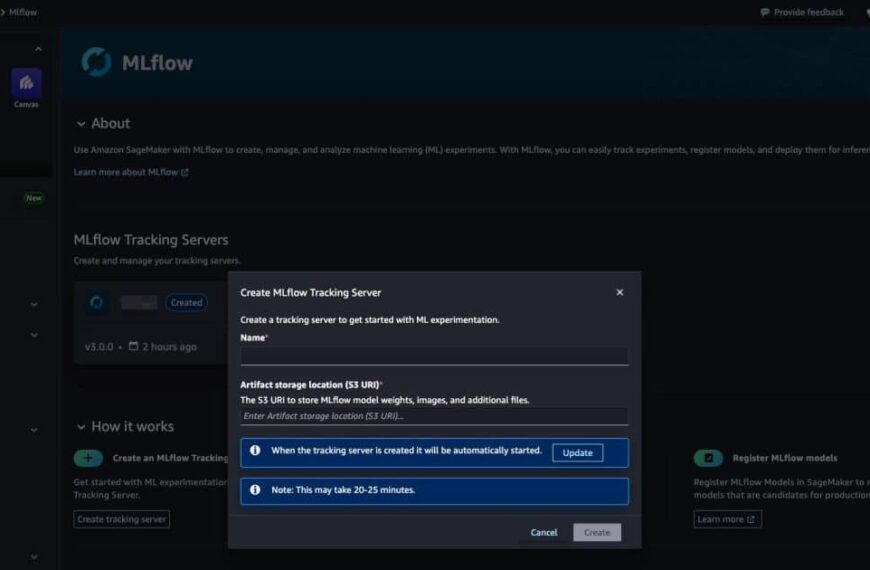Click the Created status badge

(186, 302)
